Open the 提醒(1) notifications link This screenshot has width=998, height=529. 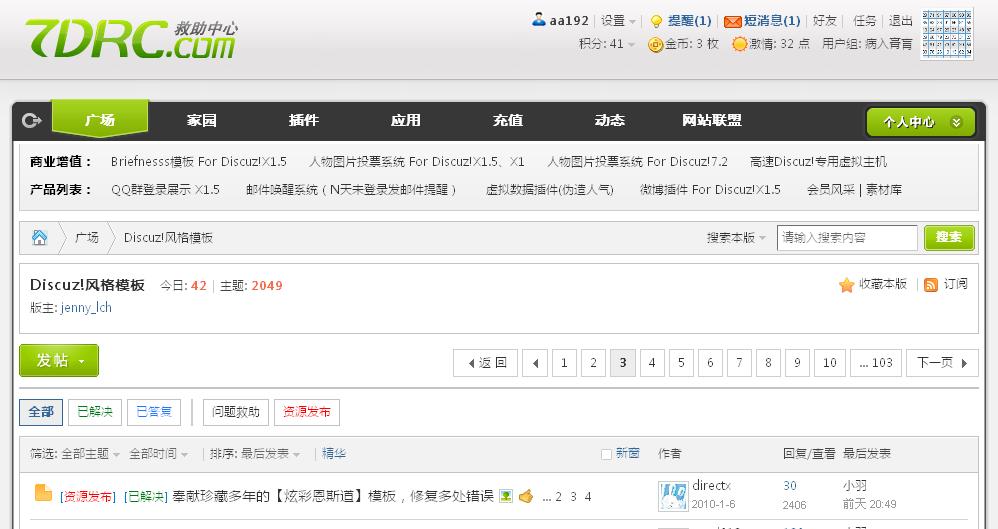pos(689,21)
